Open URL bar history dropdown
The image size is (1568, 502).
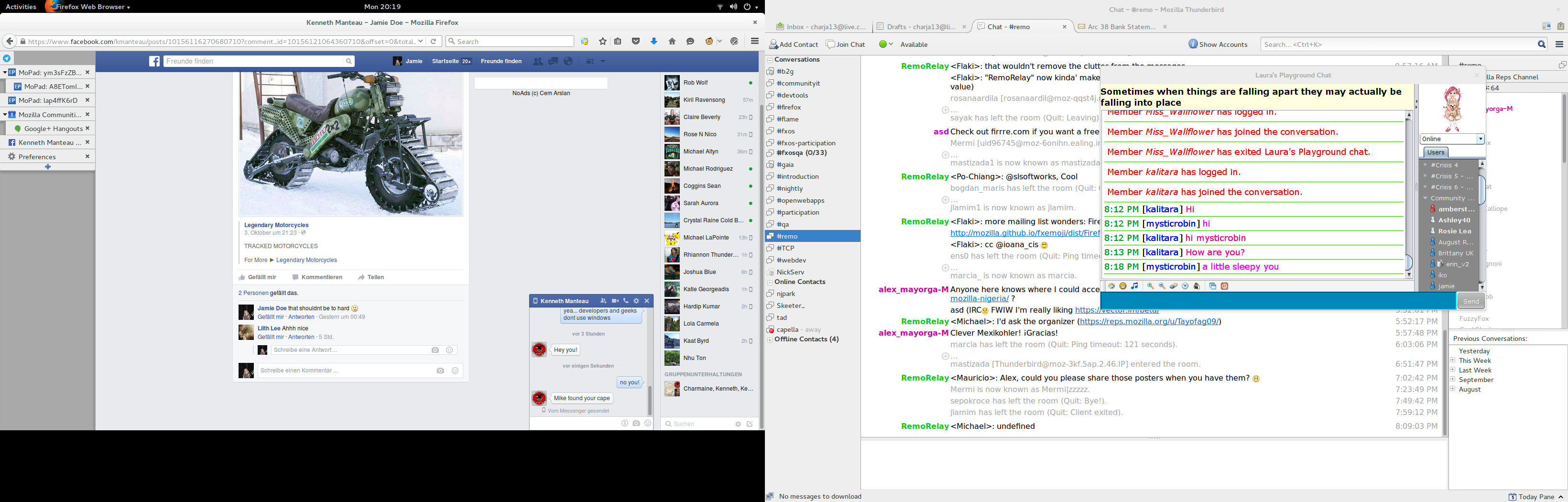[420, 42]
